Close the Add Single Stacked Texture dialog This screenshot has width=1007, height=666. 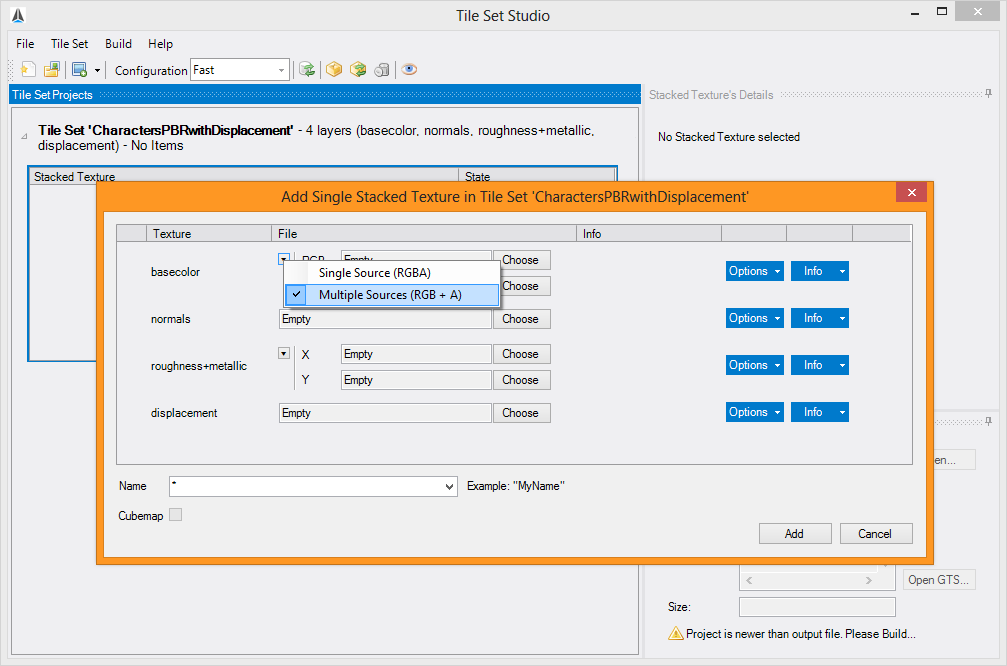pyautogui.click(x=911, y=193)
